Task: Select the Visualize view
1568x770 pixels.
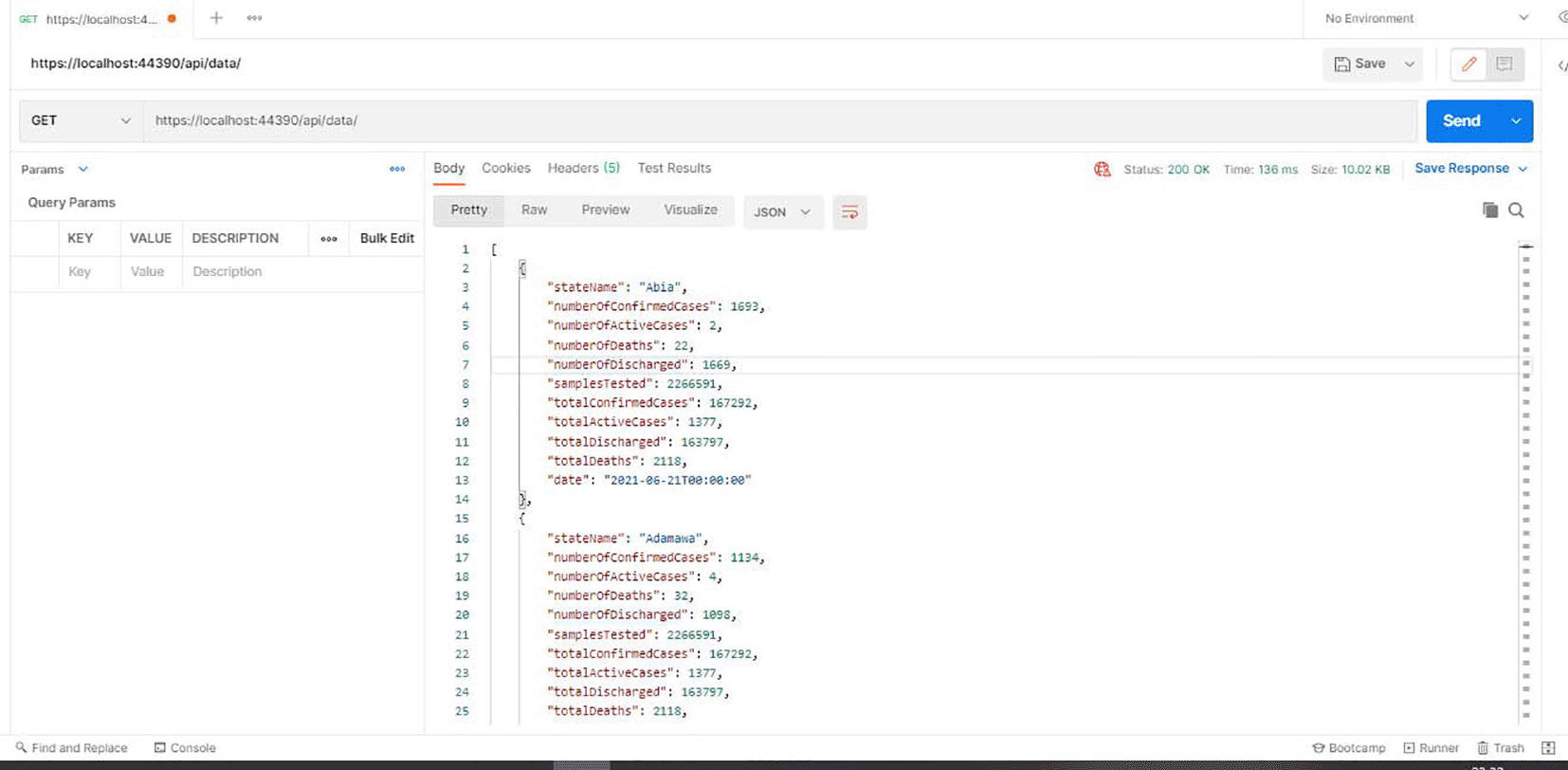Action: point(690,211)
